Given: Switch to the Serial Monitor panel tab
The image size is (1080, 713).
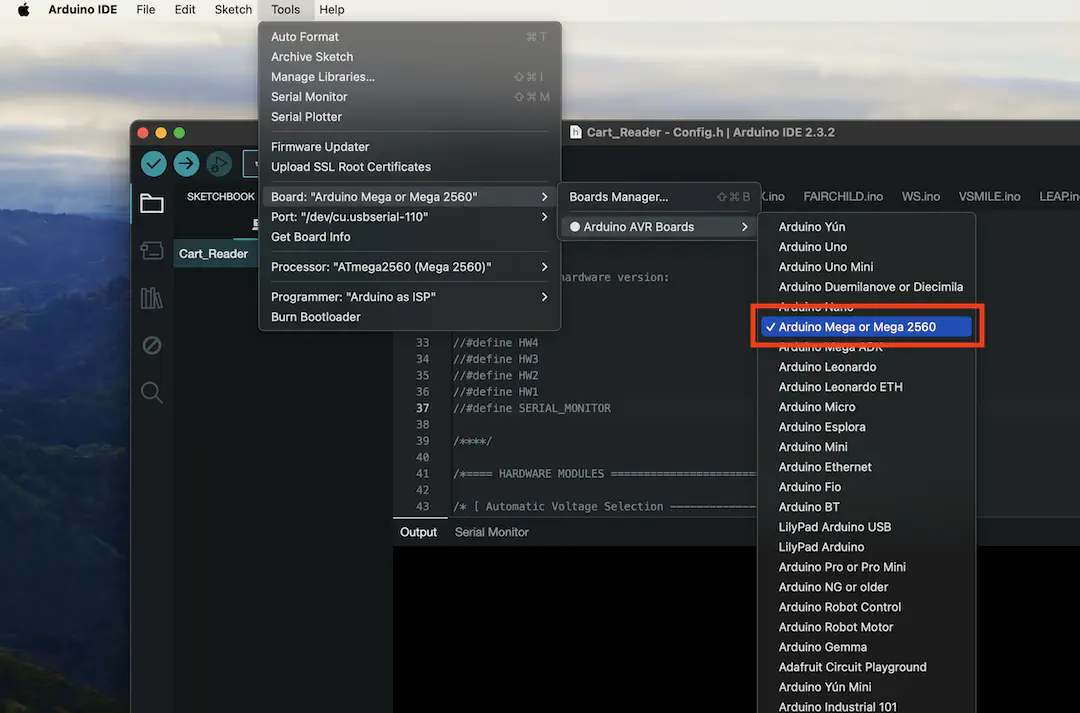Looking at the screenshot, I should pos(492,533).
